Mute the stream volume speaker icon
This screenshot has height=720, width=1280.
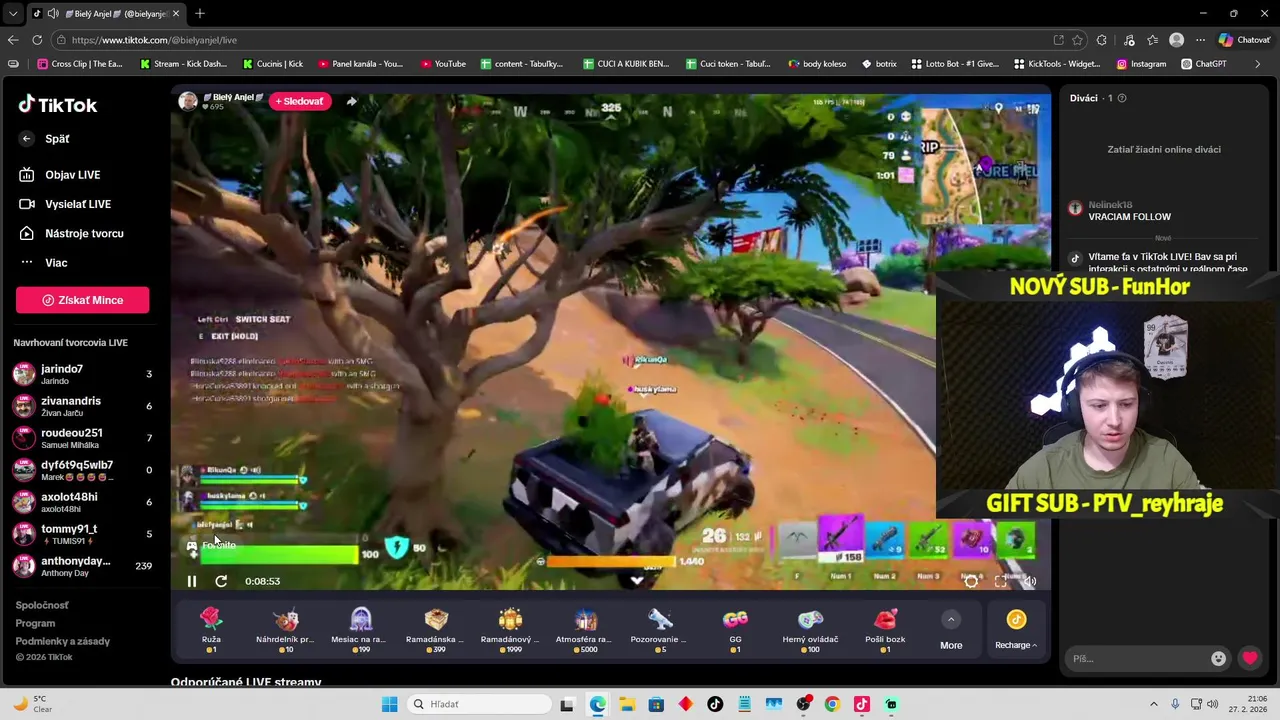(1030, 581)
